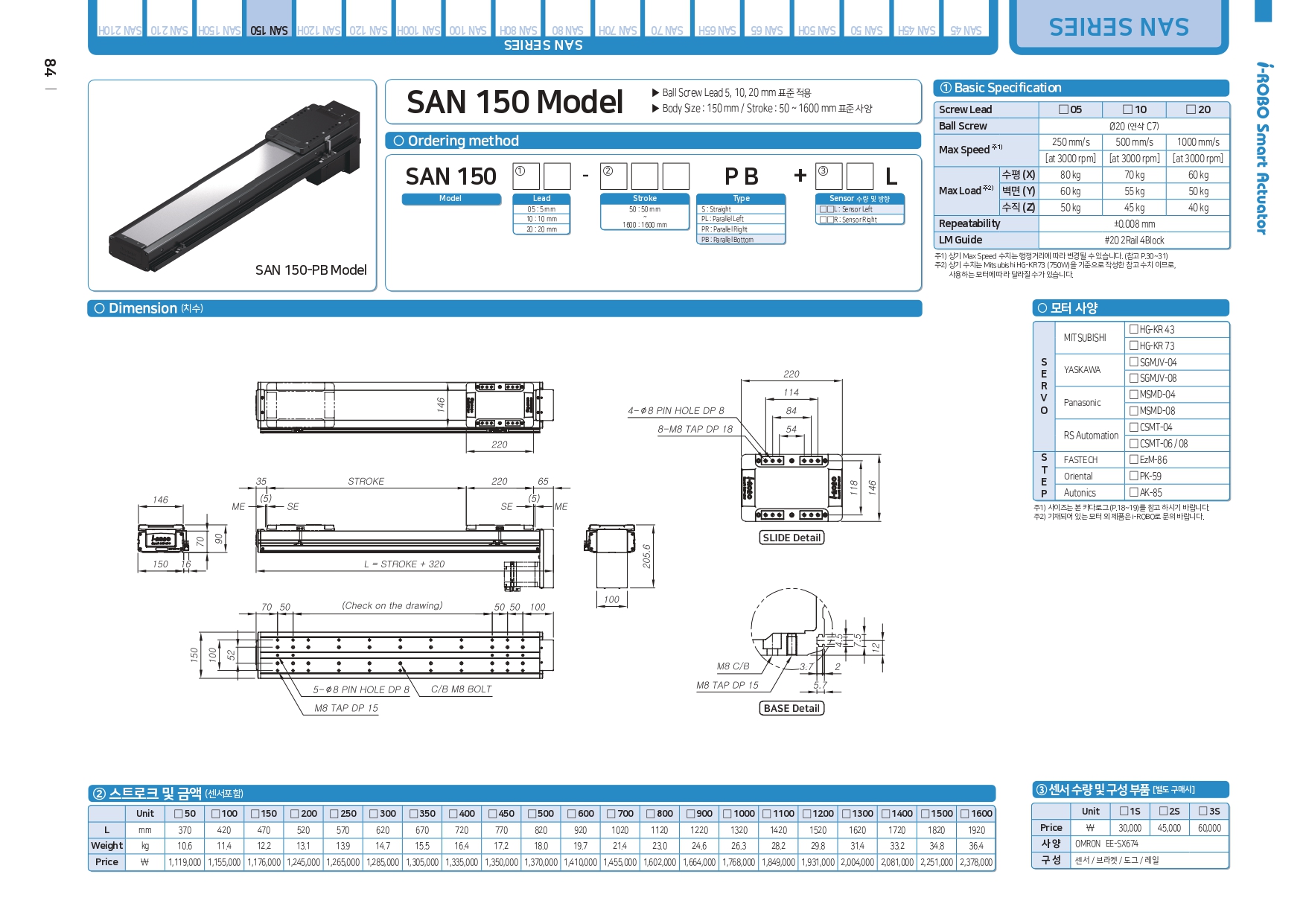Select the SAN 150 index tab

(x=269, y=19)
